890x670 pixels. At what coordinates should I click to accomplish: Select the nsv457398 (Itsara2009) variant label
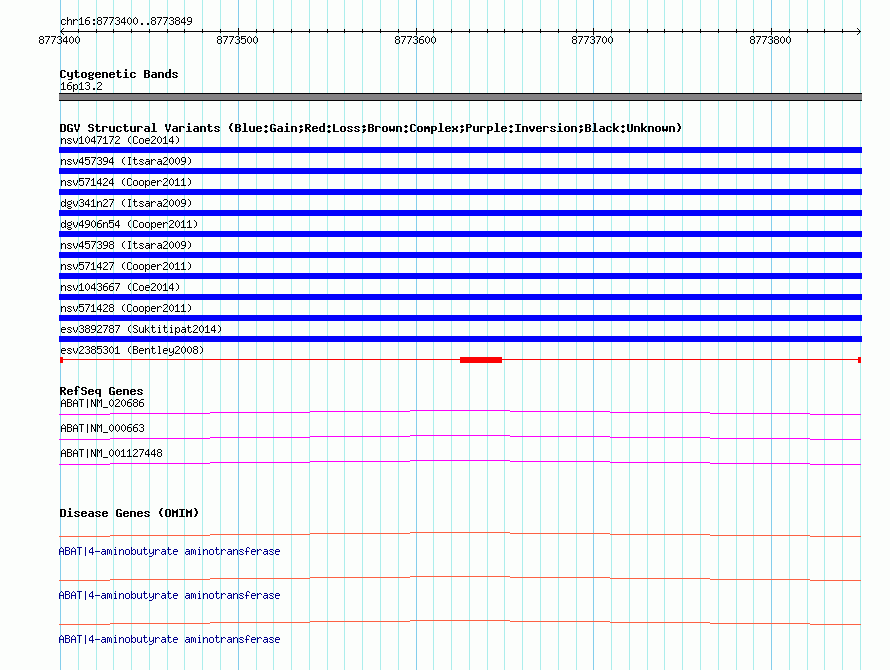[126, 245]
